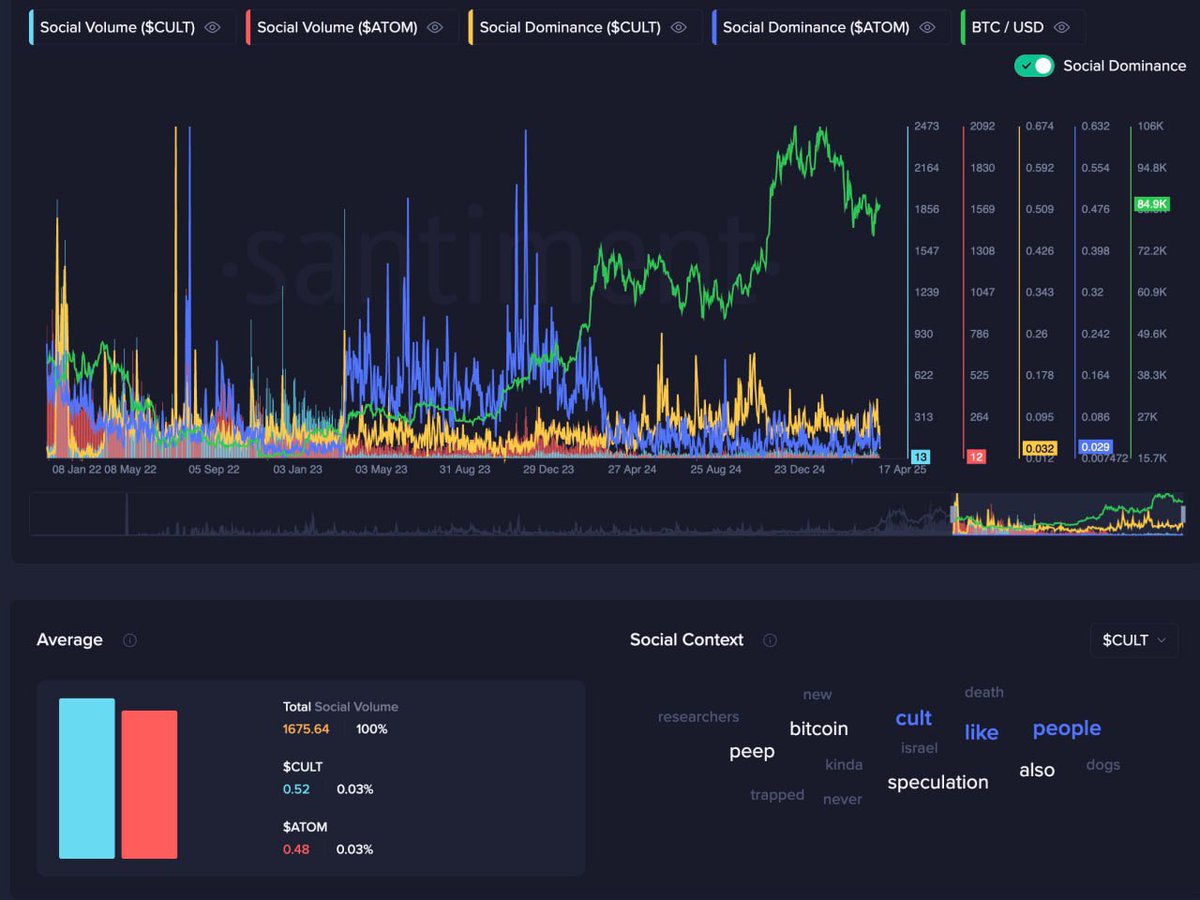Click the right handle of the range brush
Image resolution: width=1200 pixels, height=900 pixels.
click(1183, 515)
